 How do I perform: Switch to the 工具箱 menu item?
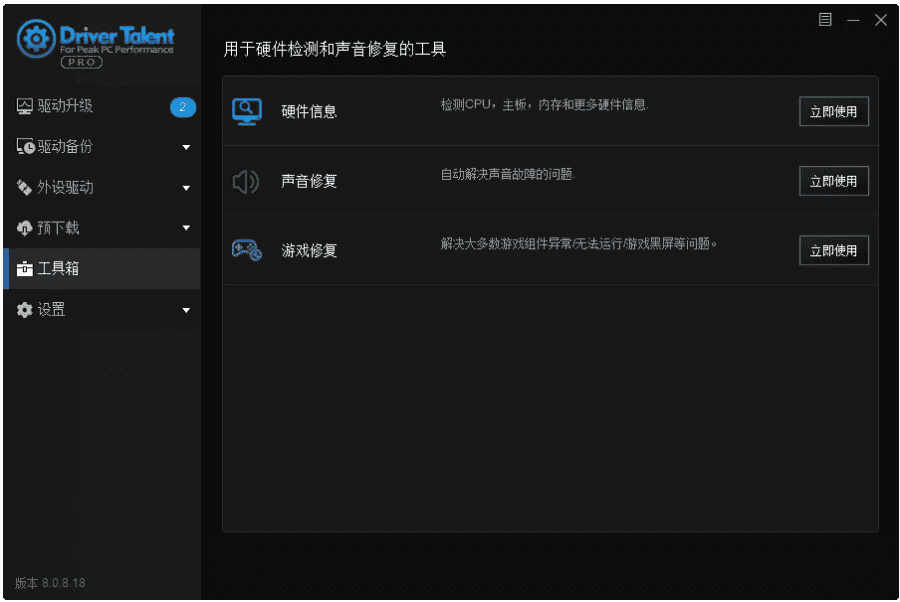62,269
